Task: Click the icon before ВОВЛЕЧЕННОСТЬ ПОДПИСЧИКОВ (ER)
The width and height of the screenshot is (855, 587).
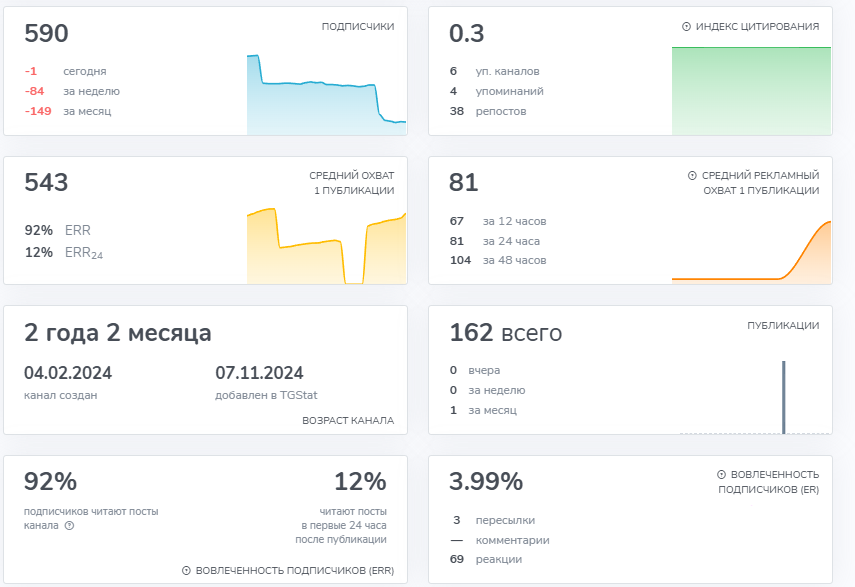Action: click(721, 474)
